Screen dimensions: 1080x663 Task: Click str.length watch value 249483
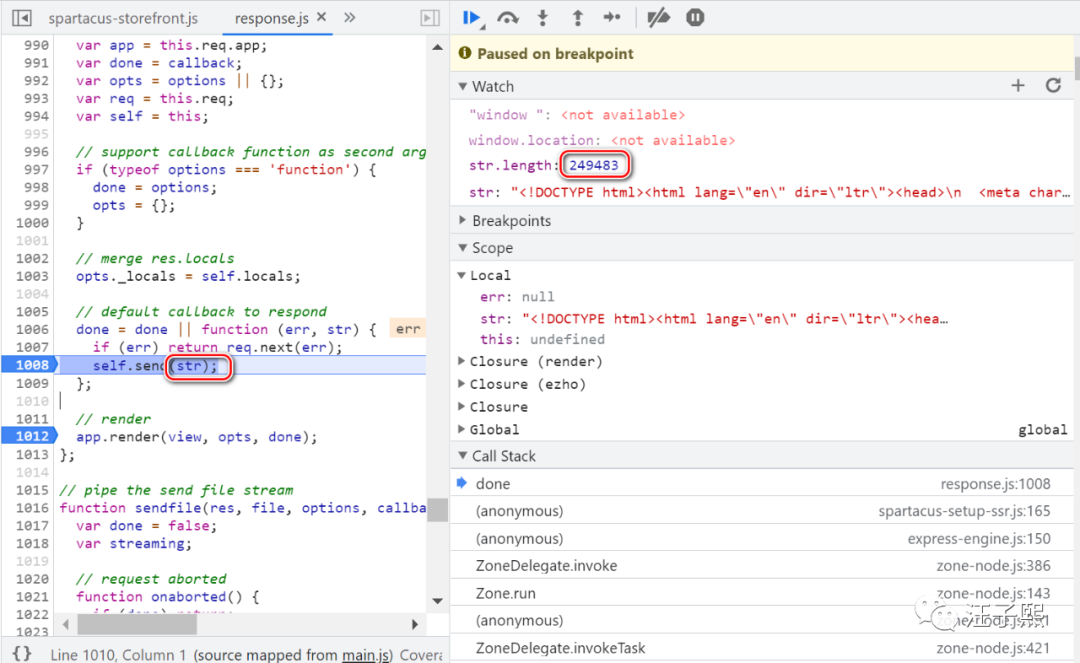tap(594, 165)
